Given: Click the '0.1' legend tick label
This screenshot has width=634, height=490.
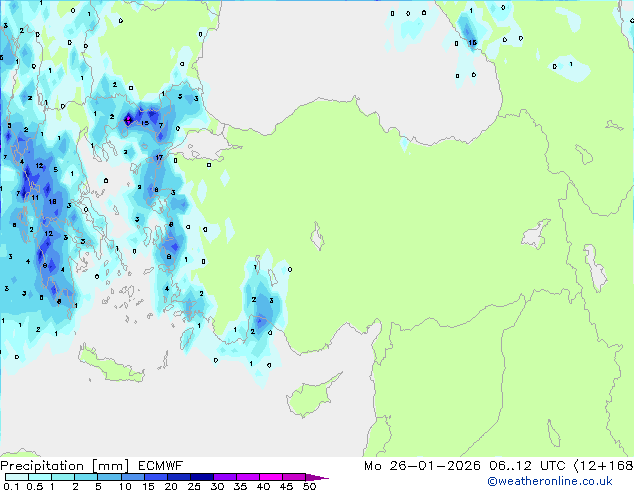Looking at the screenshot, I should [11, 486].
